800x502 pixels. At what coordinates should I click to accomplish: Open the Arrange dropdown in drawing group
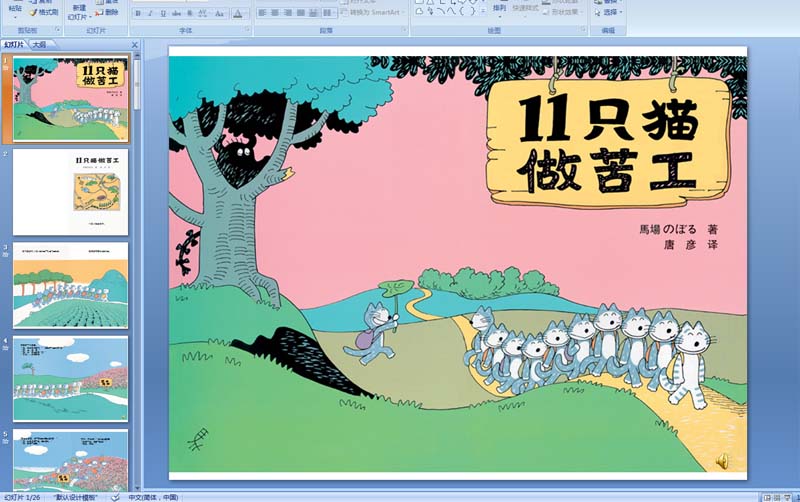(499, 11)
